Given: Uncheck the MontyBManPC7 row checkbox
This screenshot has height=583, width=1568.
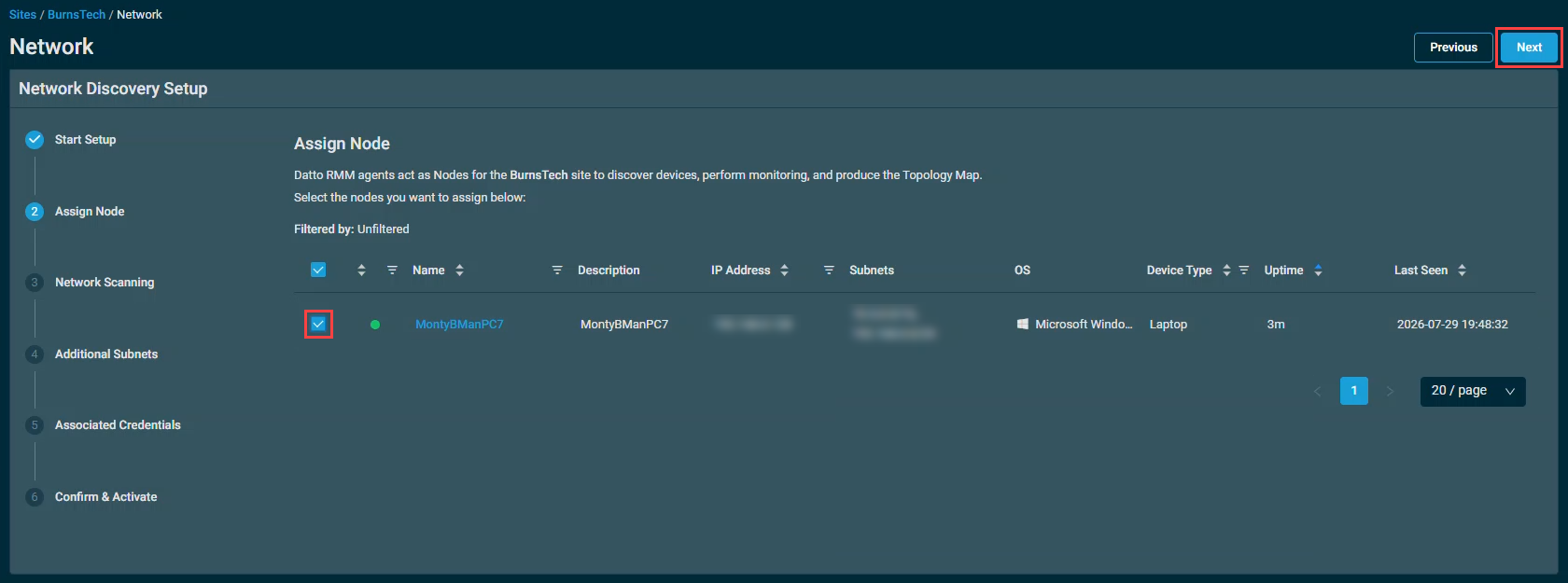Looking at the screenshot, I should point(318,324).
